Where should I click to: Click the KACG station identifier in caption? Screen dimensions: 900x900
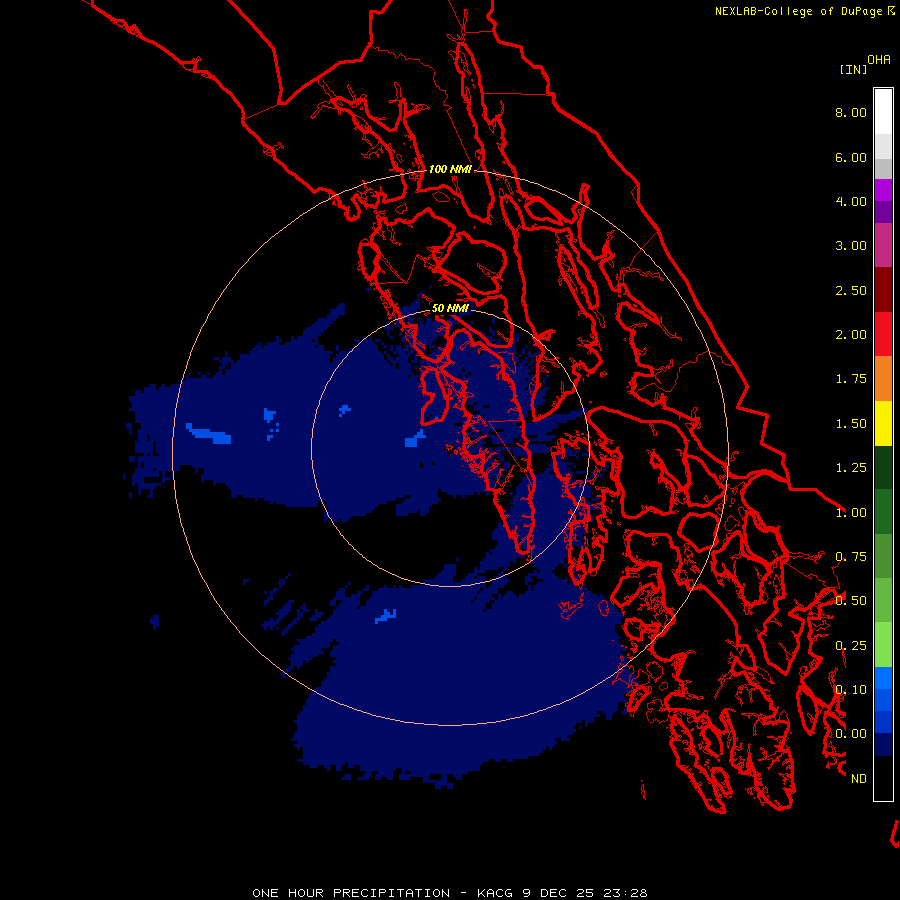tap(494, 893)
